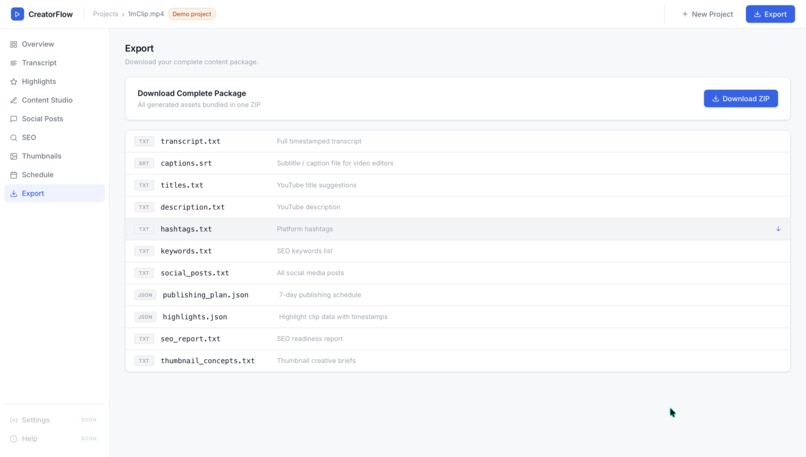The height and width of the screenshot is (457, 806).
Task: Click the Transcript lines icon in sidebar
Action: [13, 63]
